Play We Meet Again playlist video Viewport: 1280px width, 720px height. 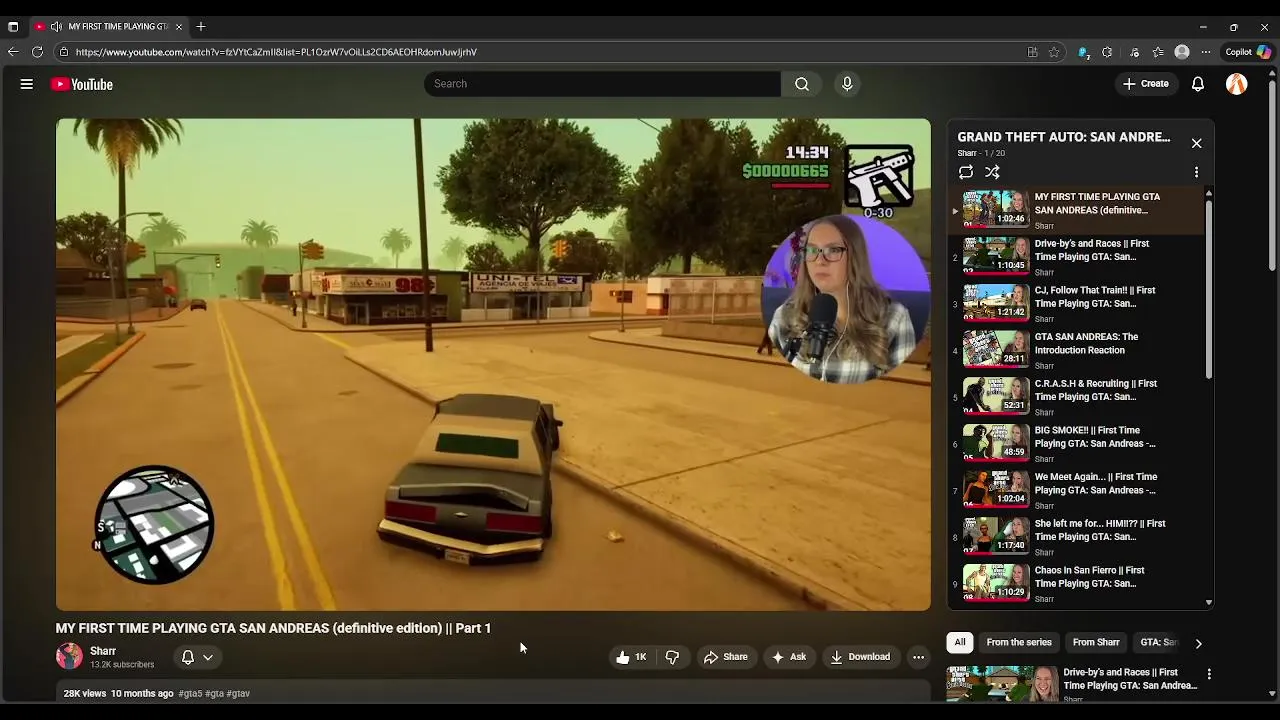pyautogui.click(x=1078, y=491)
